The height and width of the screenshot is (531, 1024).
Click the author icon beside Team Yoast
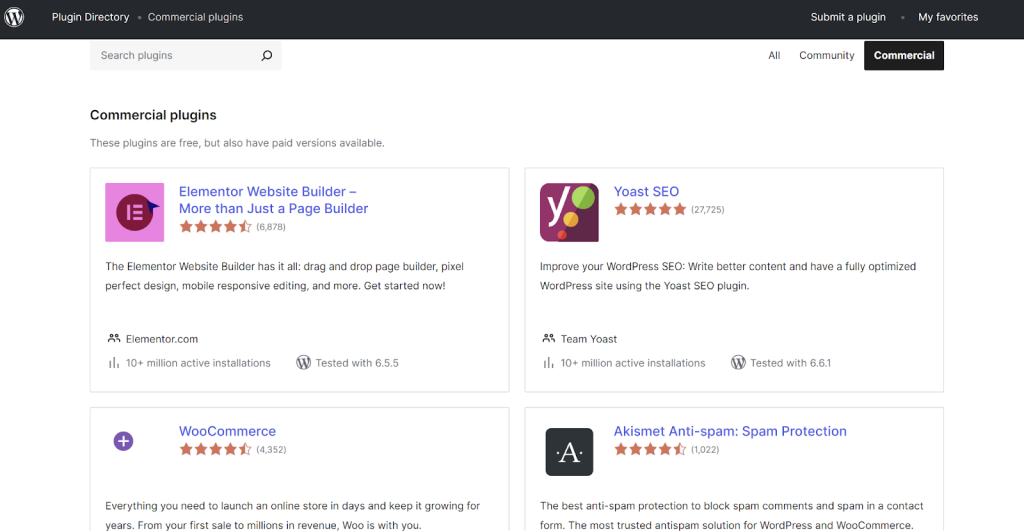pos(549,338)
